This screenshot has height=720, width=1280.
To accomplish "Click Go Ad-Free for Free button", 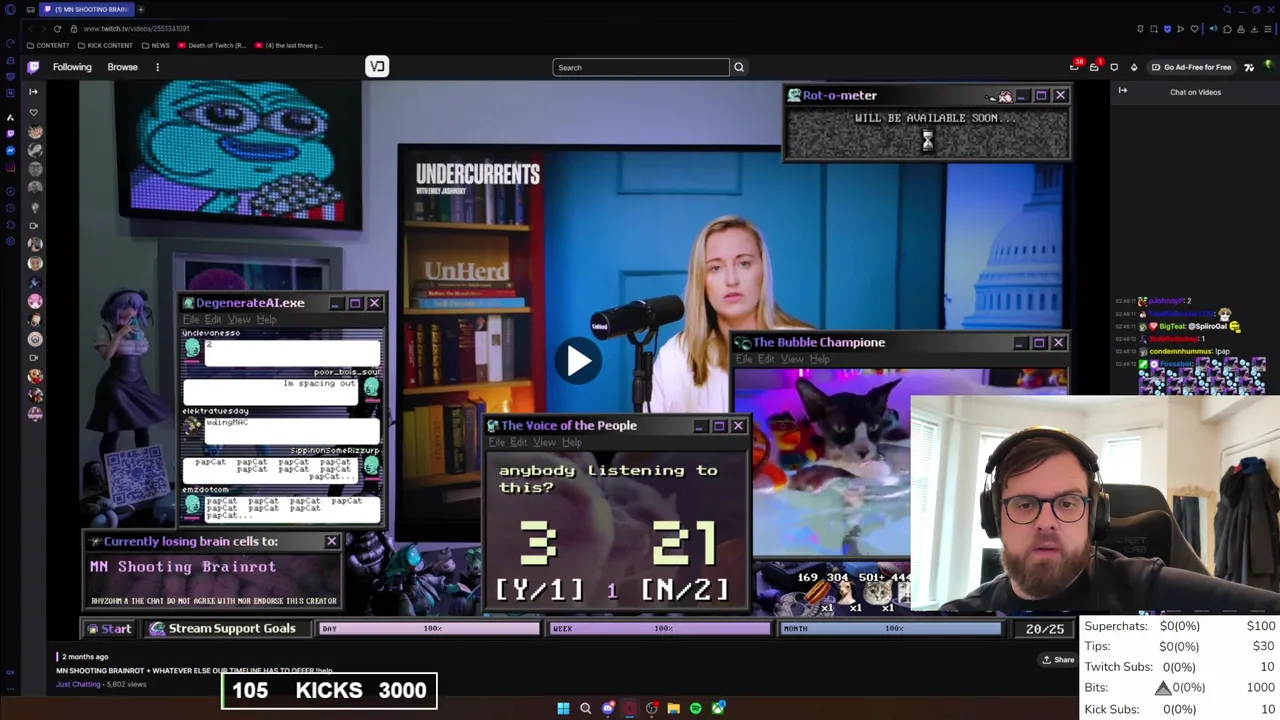I will pyautogui.click(x=1191, y=67).
